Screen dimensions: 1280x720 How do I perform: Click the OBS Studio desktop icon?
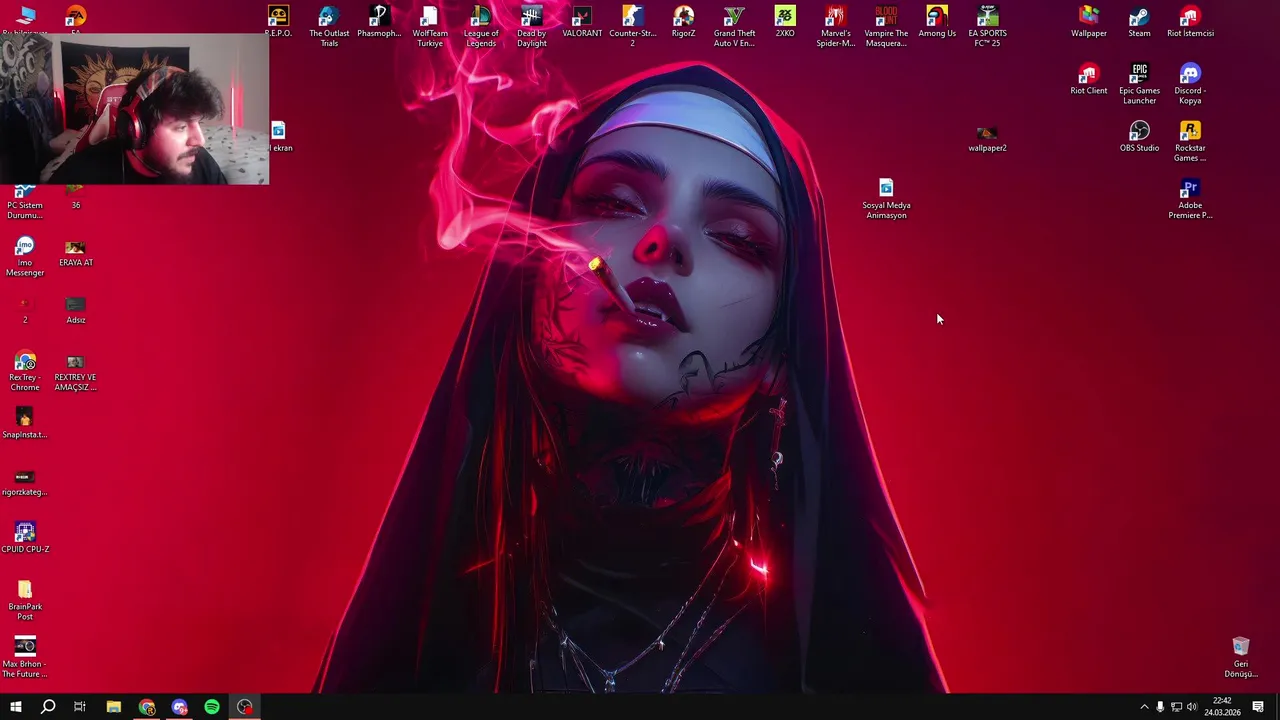pyautogui.click(x=1139, y=136)
